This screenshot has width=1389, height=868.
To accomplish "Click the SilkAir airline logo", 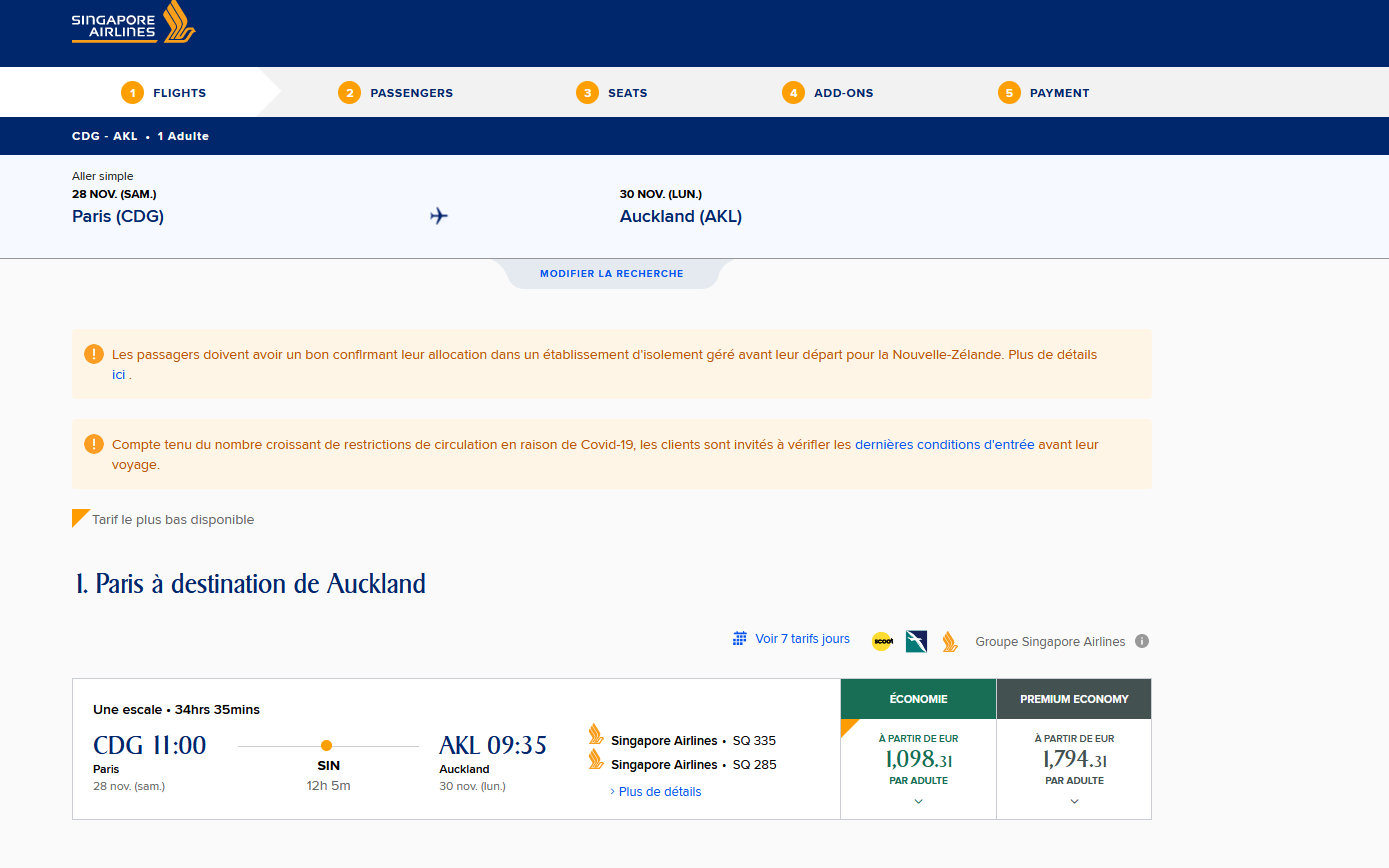I will [916, 642].
